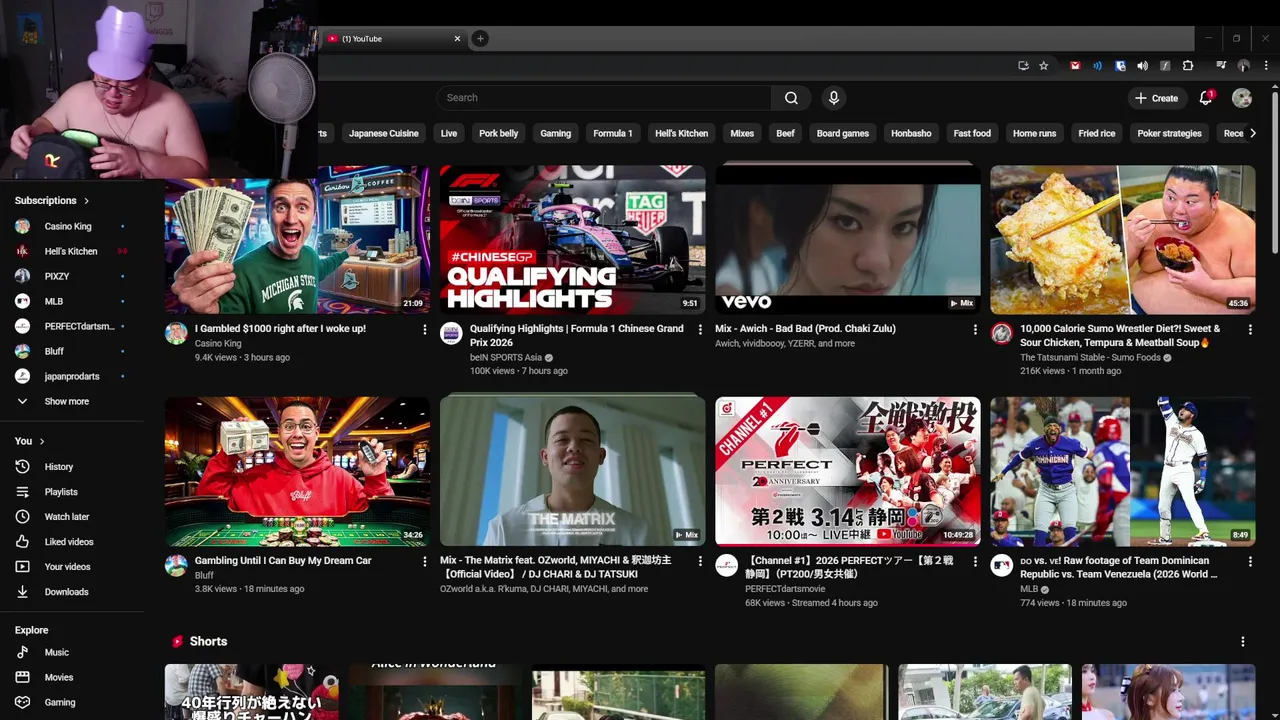This screenshot has width=1280, height=720.
Task: Select the Board games chip
Action: (843, 133)
